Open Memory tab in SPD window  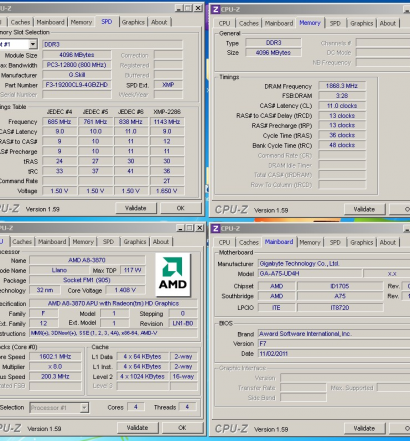tap(81, 22)
